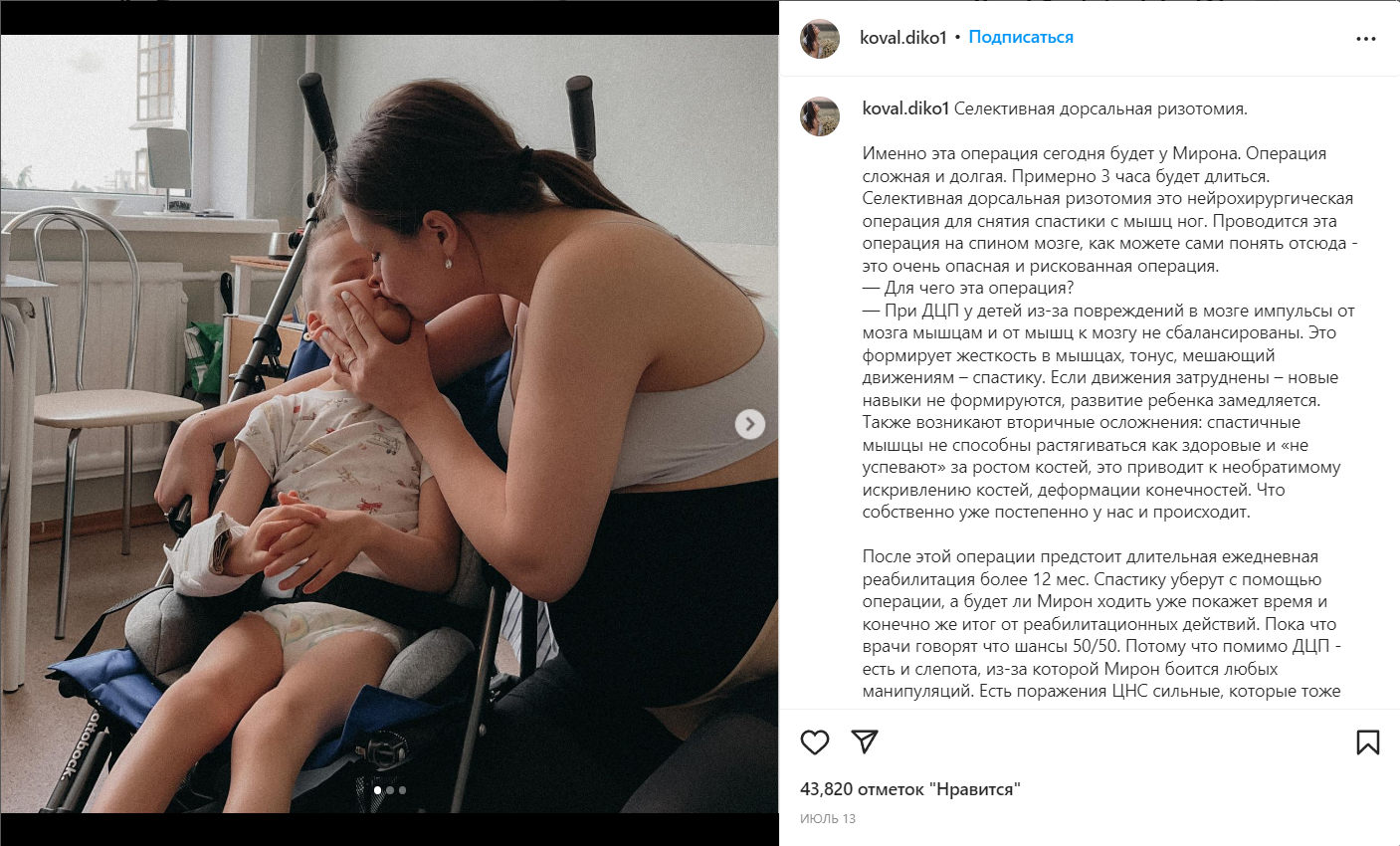
Task: Open the koval.diko1 avatar in the post header
Action: tap(820, 38)
